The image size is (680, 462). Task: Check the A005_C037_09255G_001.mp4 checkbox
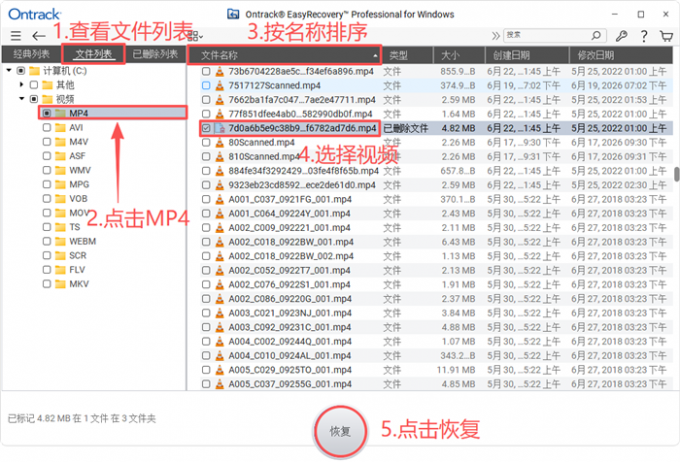[206, 384]
